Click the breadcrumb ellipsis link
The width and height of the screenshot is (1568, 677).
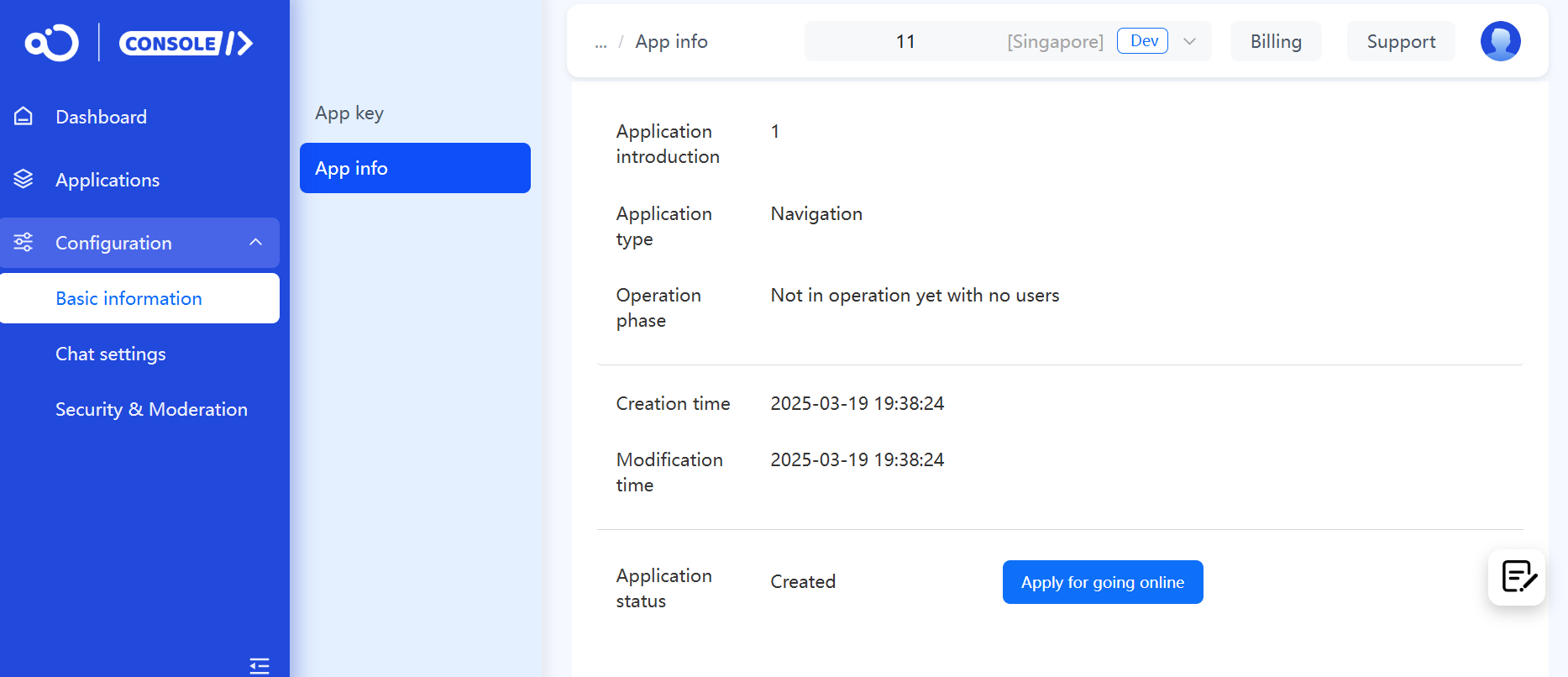[600, 43]
